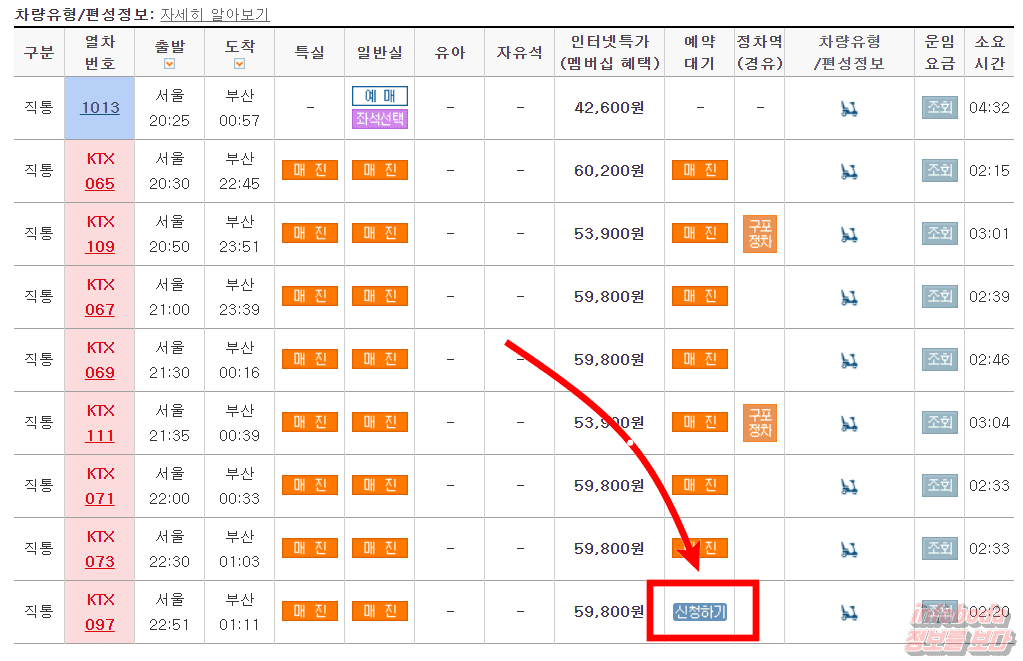
Task: Select the 02:15 travel time cell
Action: [989, 171]
